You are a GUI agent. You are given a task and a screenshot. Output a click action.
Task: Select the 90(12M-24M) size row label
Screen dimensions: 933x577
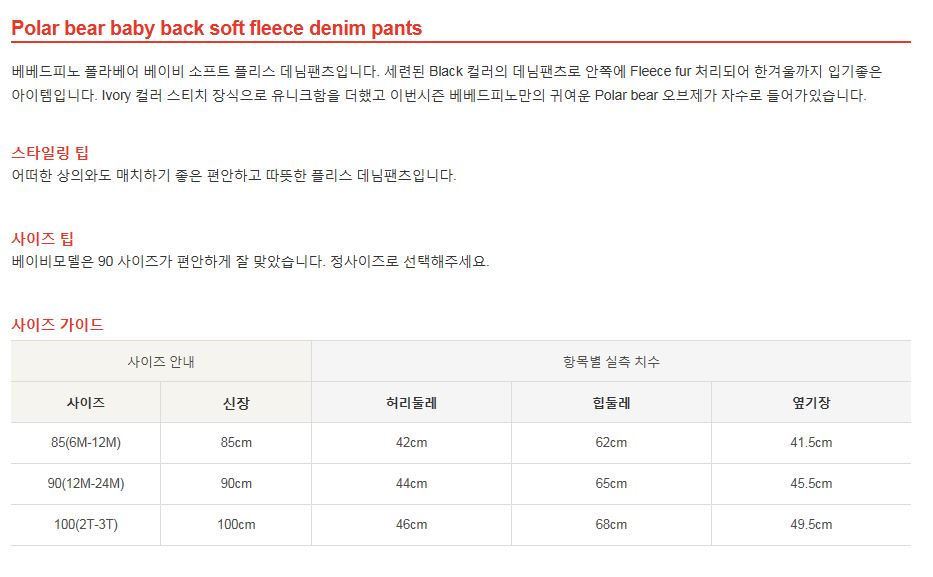pyautogui.click(x=86, y=483)
